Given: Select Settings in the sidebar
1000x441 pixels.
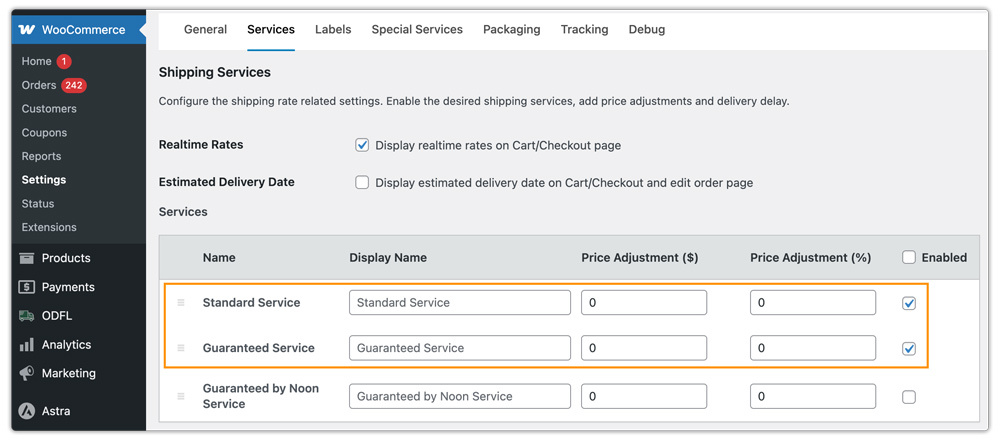Looking at the screenshot, I should (x=43, y=180).
